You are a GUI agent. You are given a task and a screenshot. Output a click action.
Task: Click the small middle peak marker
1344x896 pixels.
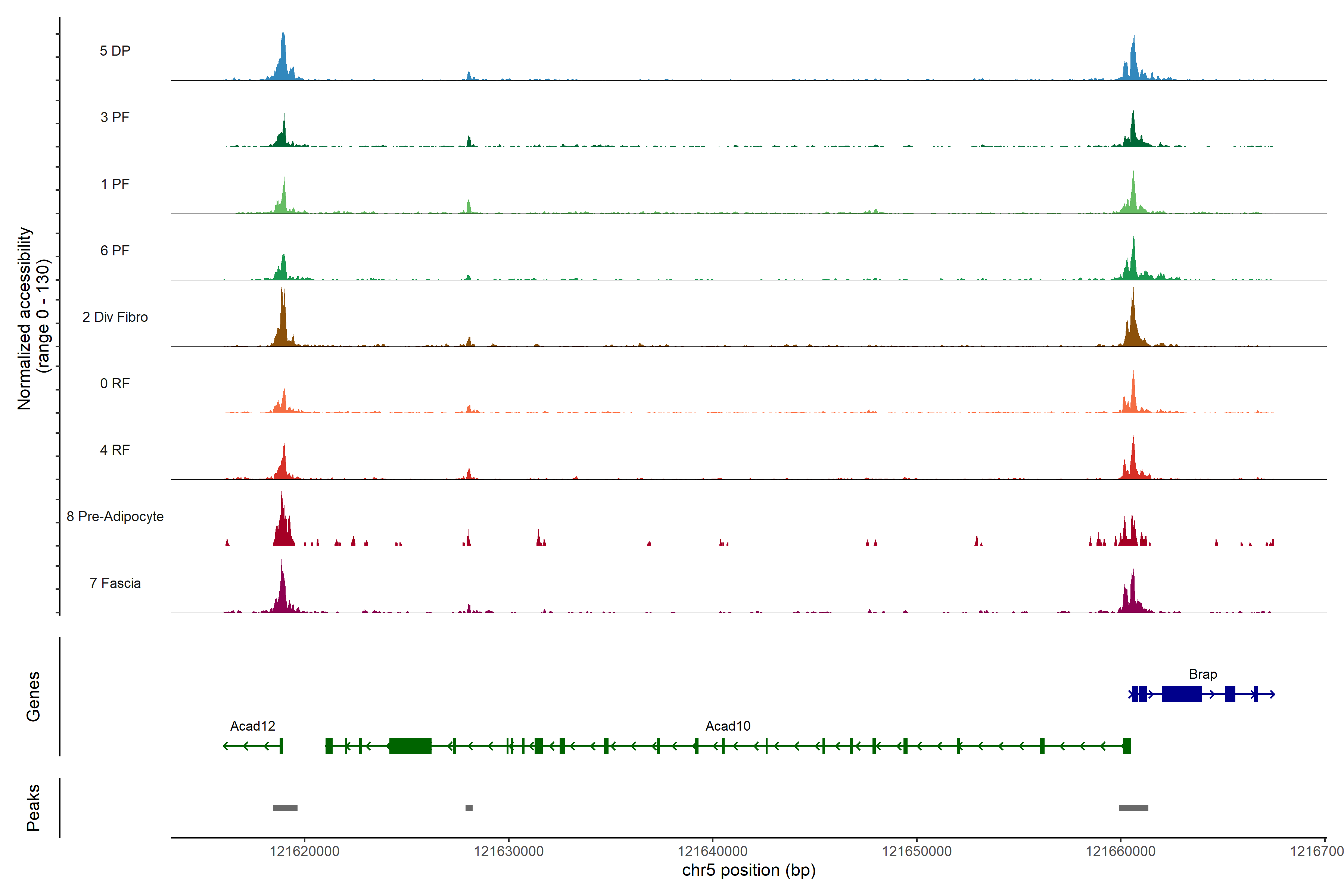point(469,808)
